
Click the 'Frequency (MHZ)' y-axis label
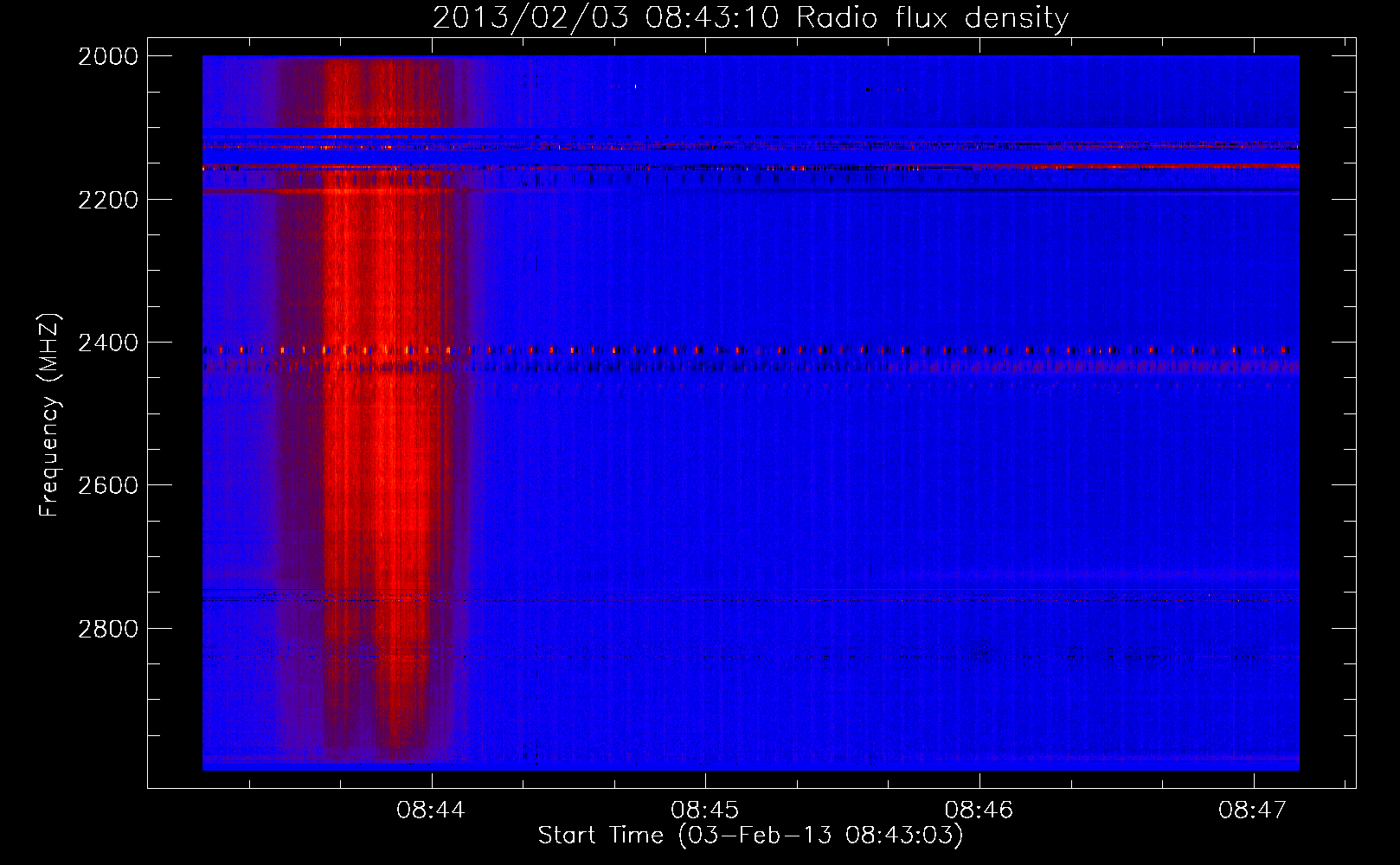tap(49, 415)
